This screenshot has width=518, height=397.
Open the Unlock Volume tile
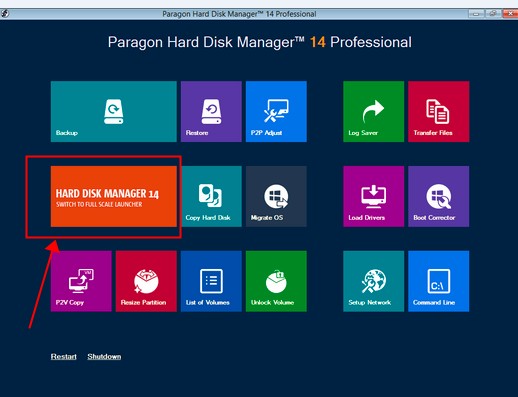click(x=276, y=281)
